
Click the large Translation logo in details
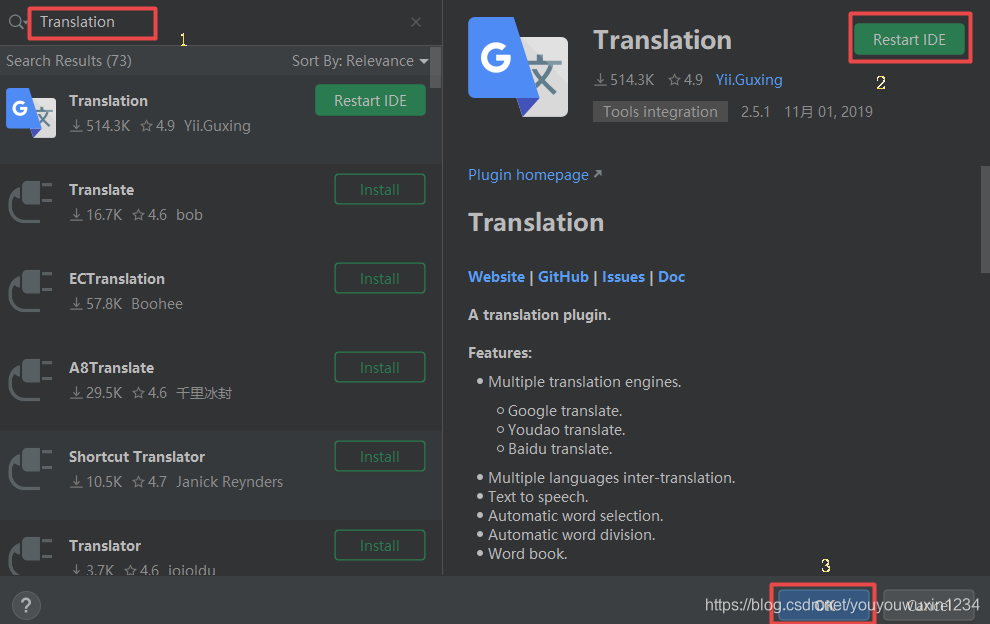518,67
